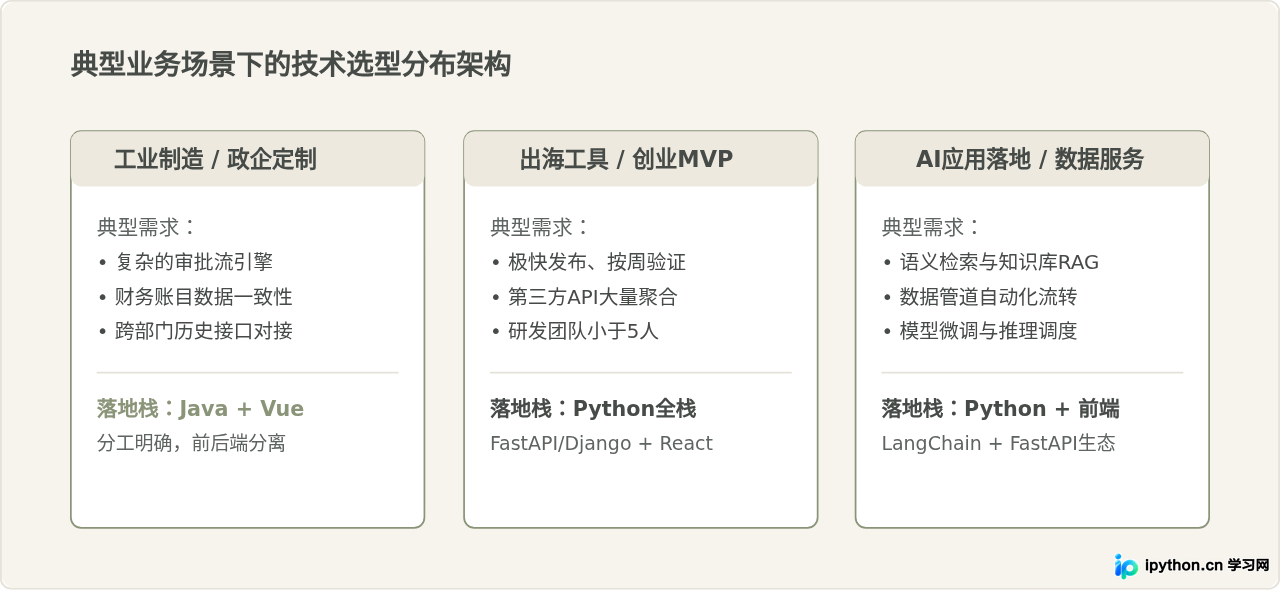Viewport: 1280px width, 591px height.
Task: Select the 'AI应用落地 / 数据服务' card header
Action: [x=1032, y=158]
